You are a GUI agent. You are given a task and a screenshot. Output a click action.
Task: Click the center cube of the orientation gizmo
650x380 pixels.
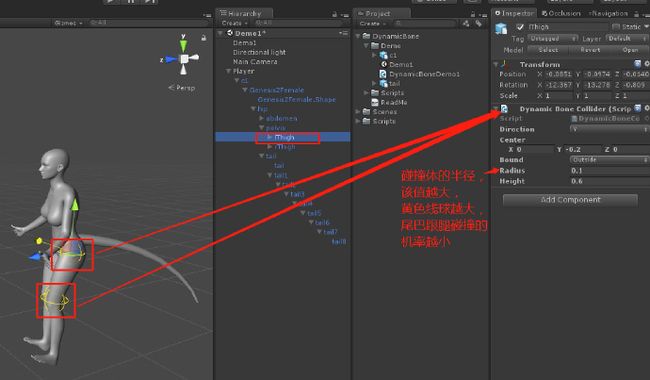(x=184, y=59)
